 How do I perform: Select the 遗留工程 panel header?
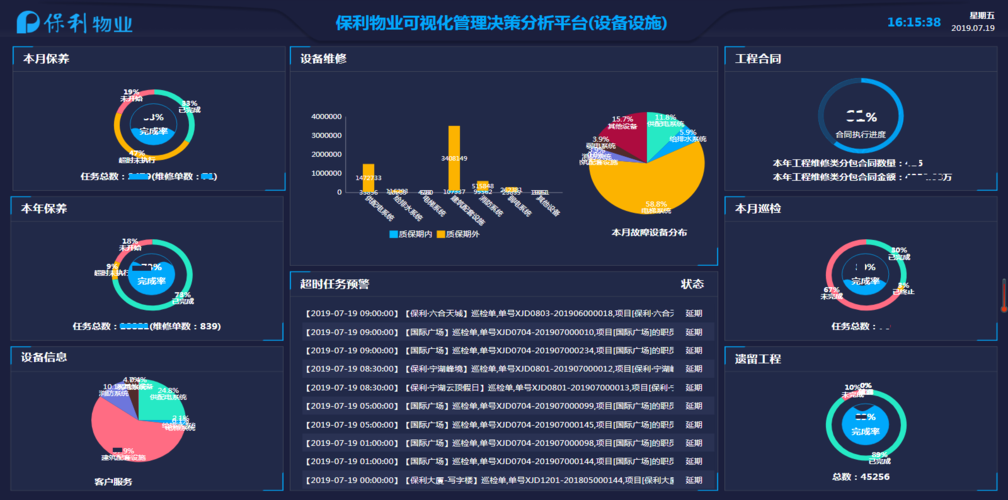(x=758, y=359)
